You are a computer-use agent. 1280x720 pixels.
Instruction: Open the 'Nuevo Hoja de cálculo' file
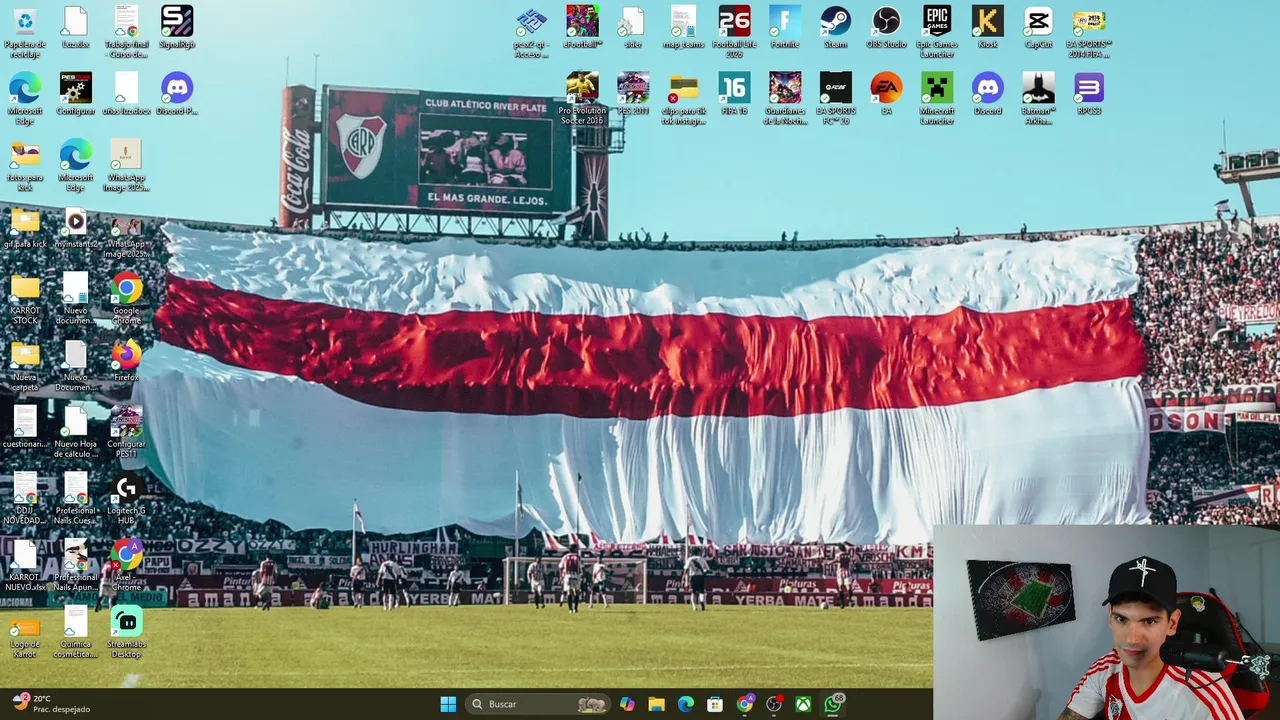75,432
